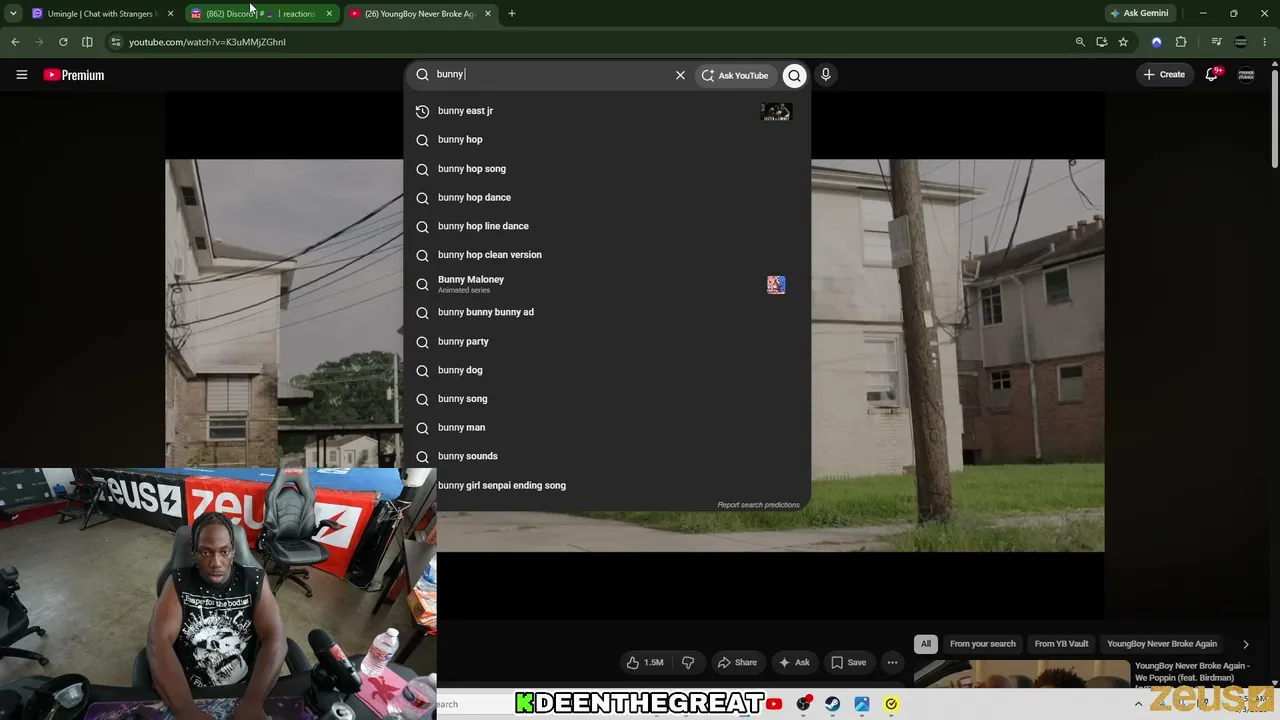Choose the "bunny hop dance" suggestion
1280x720 pixels.
[607, 198]
